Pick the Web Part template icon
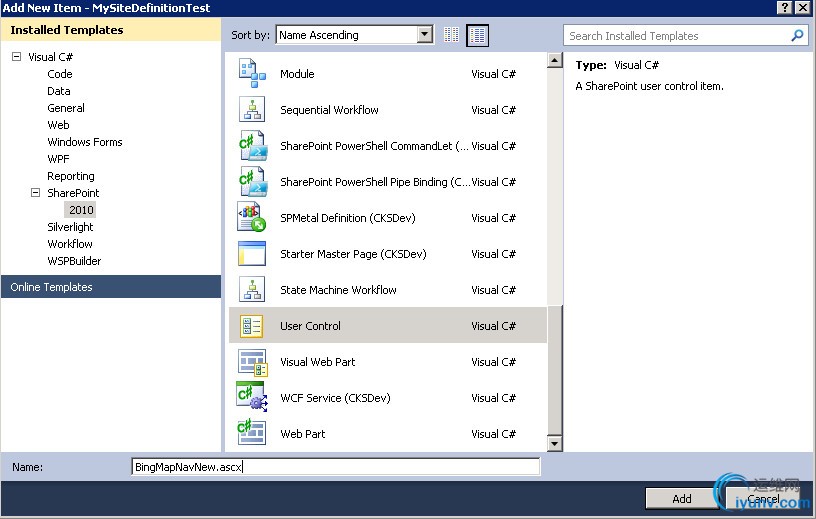The height and width of the screenshot is (519, 816). point(252,433)
